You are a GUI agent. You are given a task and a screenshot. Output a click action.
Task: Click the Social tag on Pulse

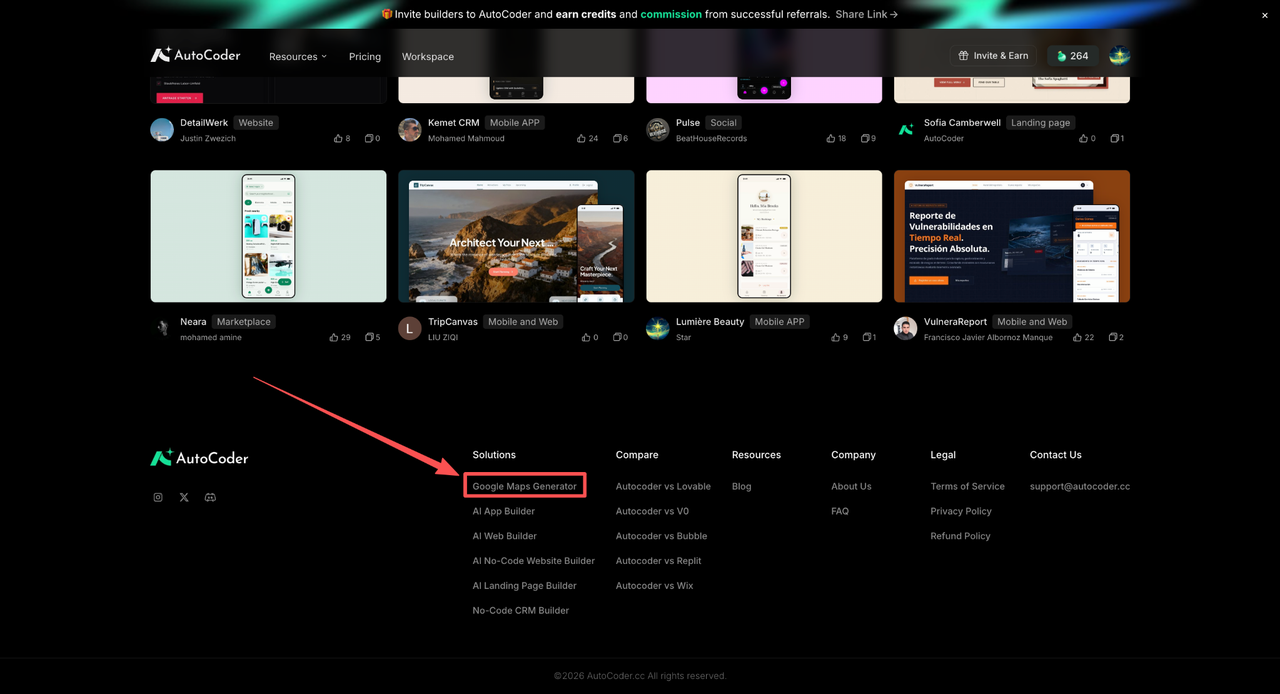tap(724, 123)
